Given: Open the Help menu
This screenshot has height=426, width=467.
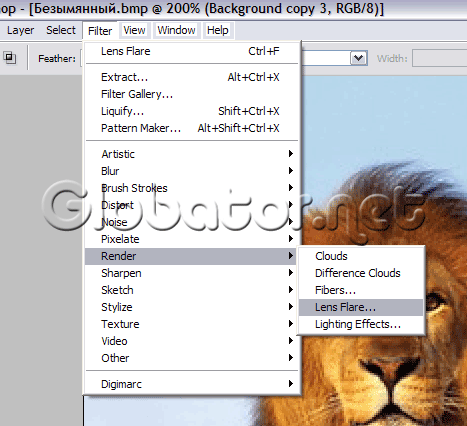Looking at the screenshot, I should [218, 30].
